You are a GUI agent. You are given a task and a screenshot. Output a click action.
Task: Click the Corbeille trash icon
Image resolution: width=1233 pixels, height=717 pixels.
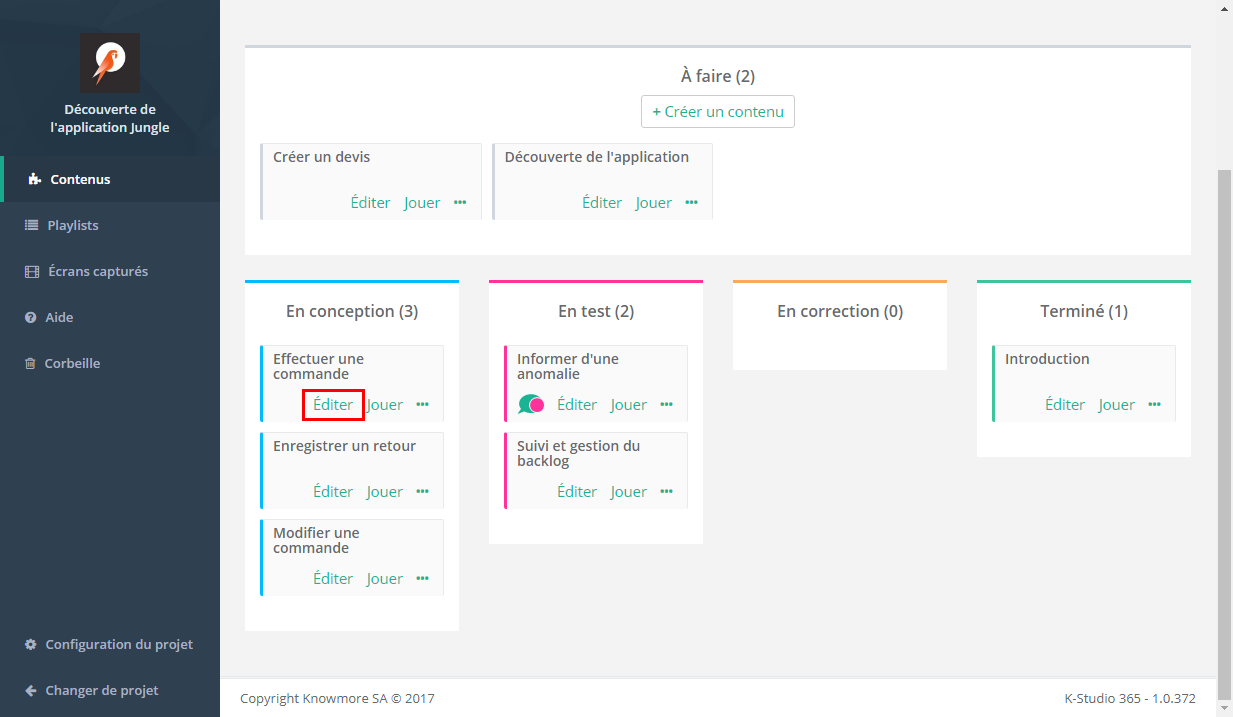31,364
